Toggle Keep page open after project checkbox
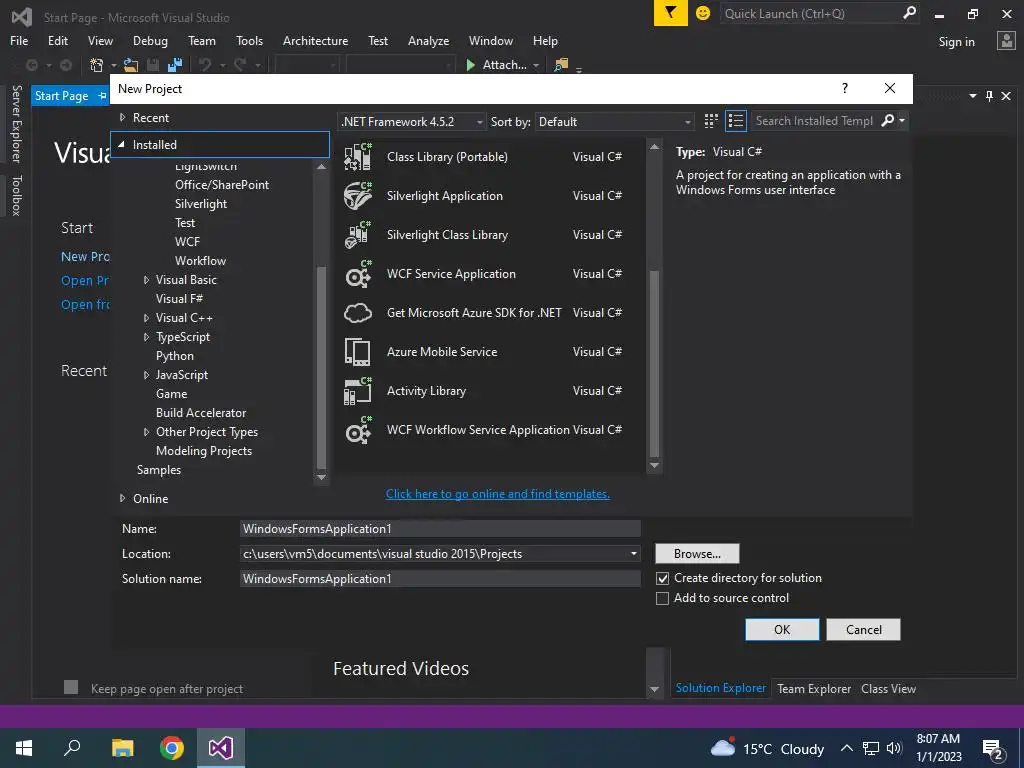This screenshot has width=1024, height=768. [x=71, y=687]
